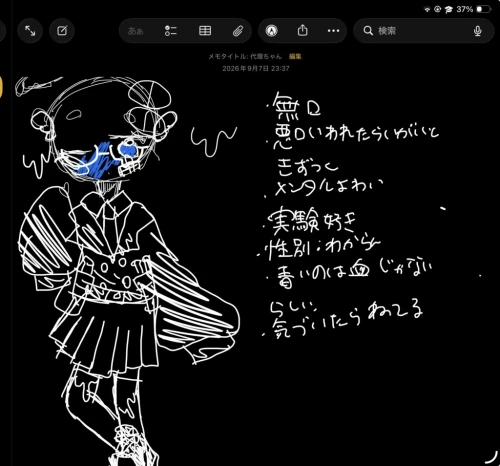
Task: Create a new note with compose icon
Action: [62, 31]
